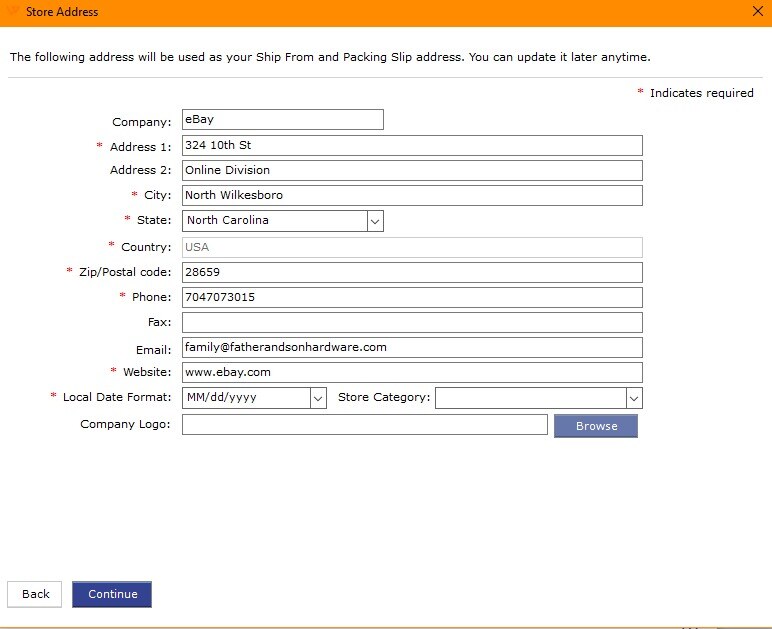The height and width of the screenshot is (629, 772).
Task: Click the Email address field
Action: tap(412, 347)
